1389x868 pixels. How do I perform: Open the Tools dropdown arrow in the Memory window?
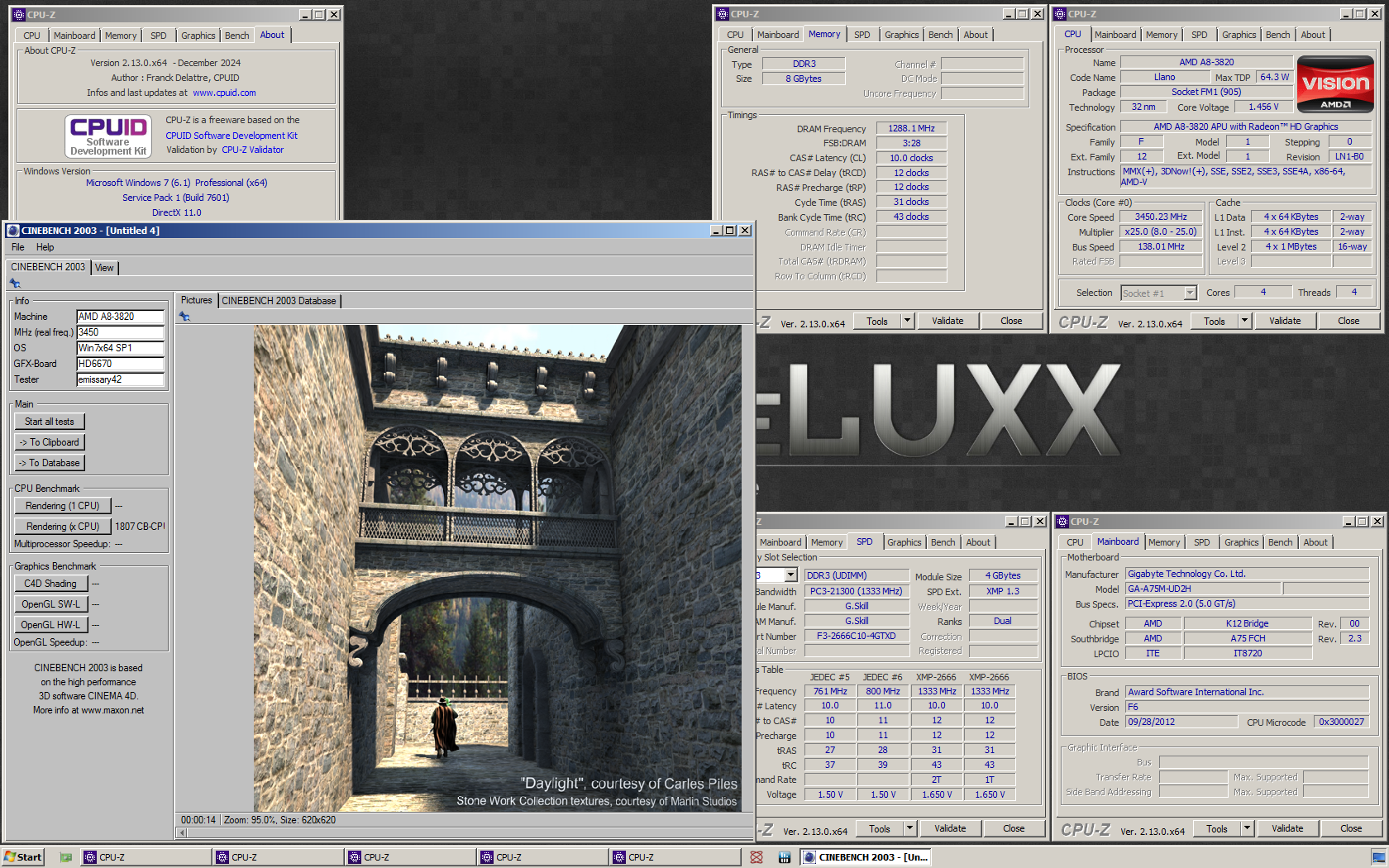pyautogui.click(x=907, y=321)
